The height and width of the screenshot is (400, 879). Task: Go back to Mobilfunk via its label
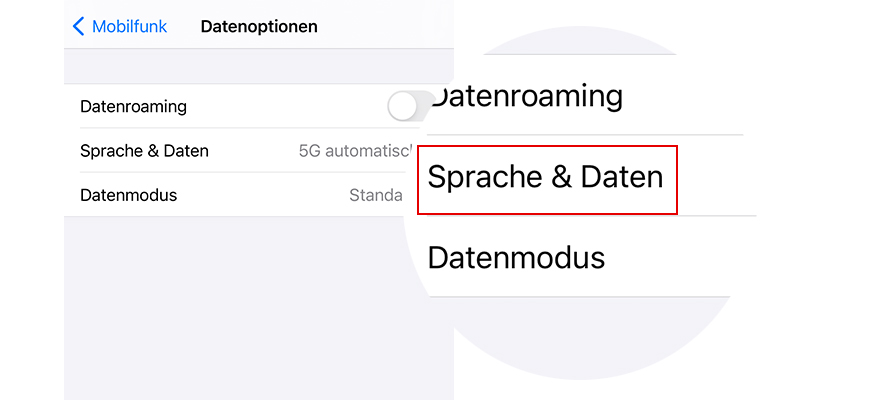pyautogui.click(x=129, y=27)
